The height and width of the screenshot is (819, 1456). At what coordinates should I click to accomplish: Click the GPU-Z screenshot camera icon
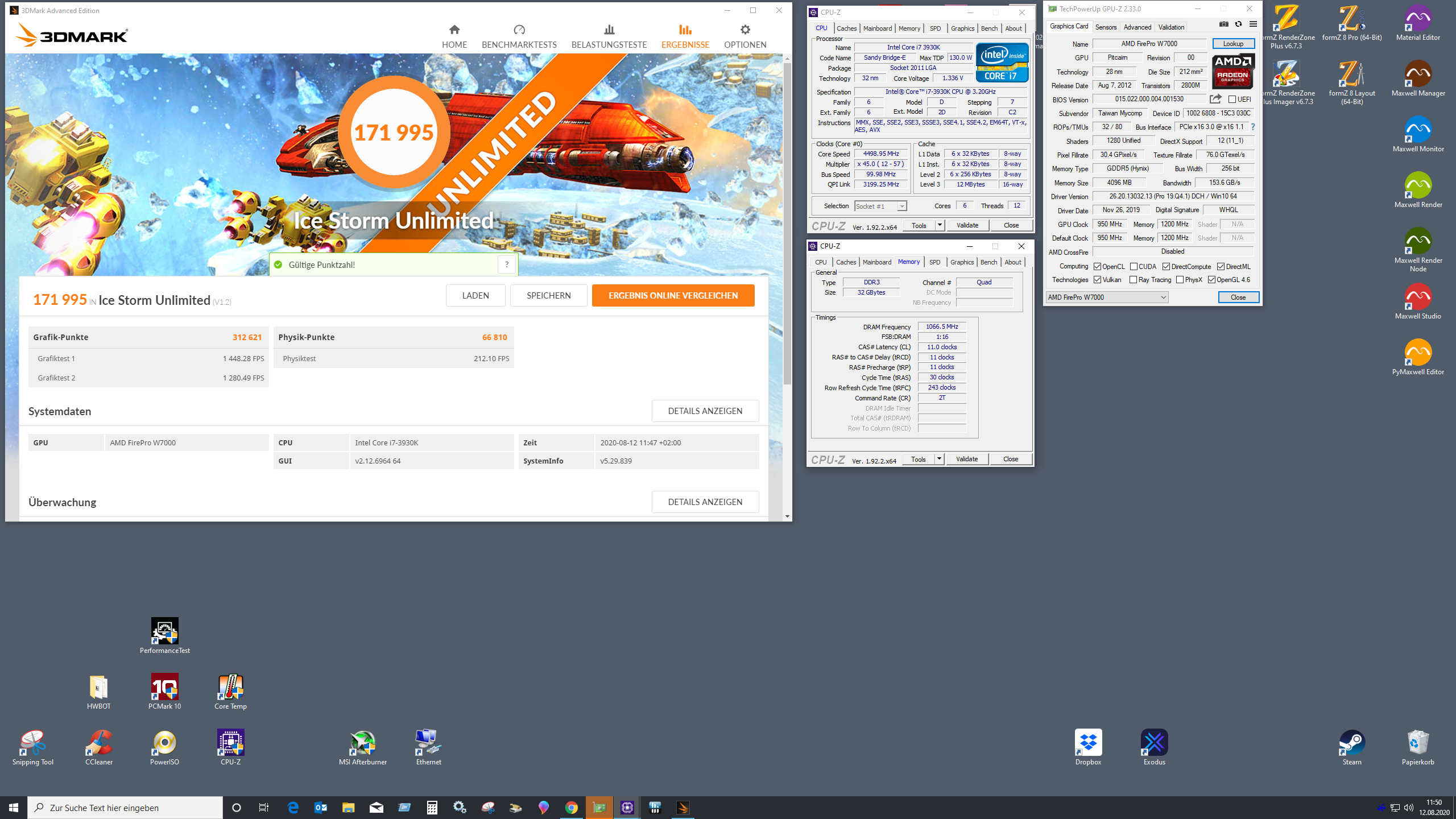pyautogui.click(x=1223, y=24)
